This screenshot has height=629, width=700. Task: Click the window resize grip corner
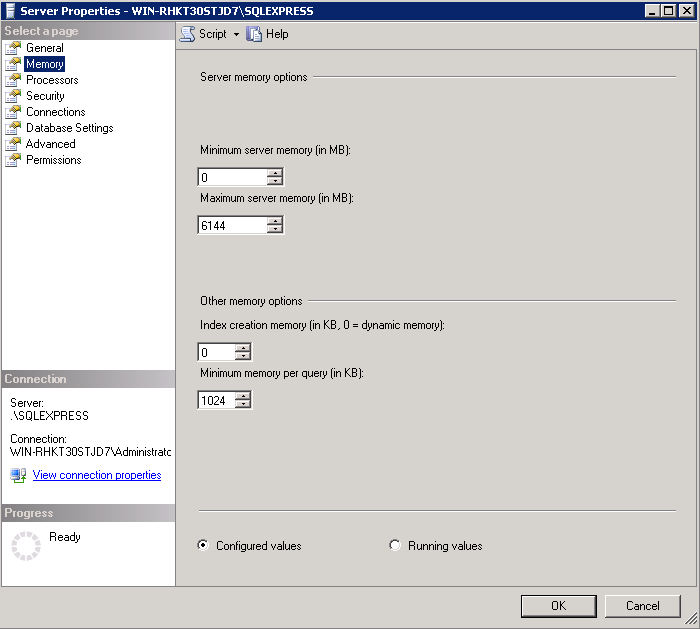(691, 619)
